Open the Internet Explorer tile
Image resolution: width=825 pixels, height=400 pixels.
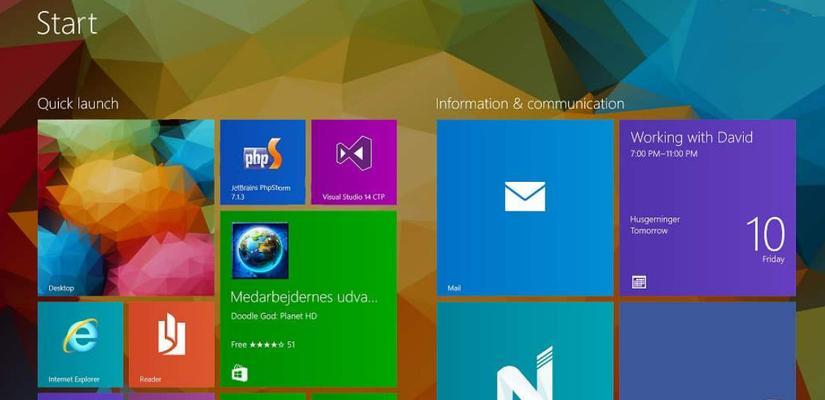[x=81, y=345]
